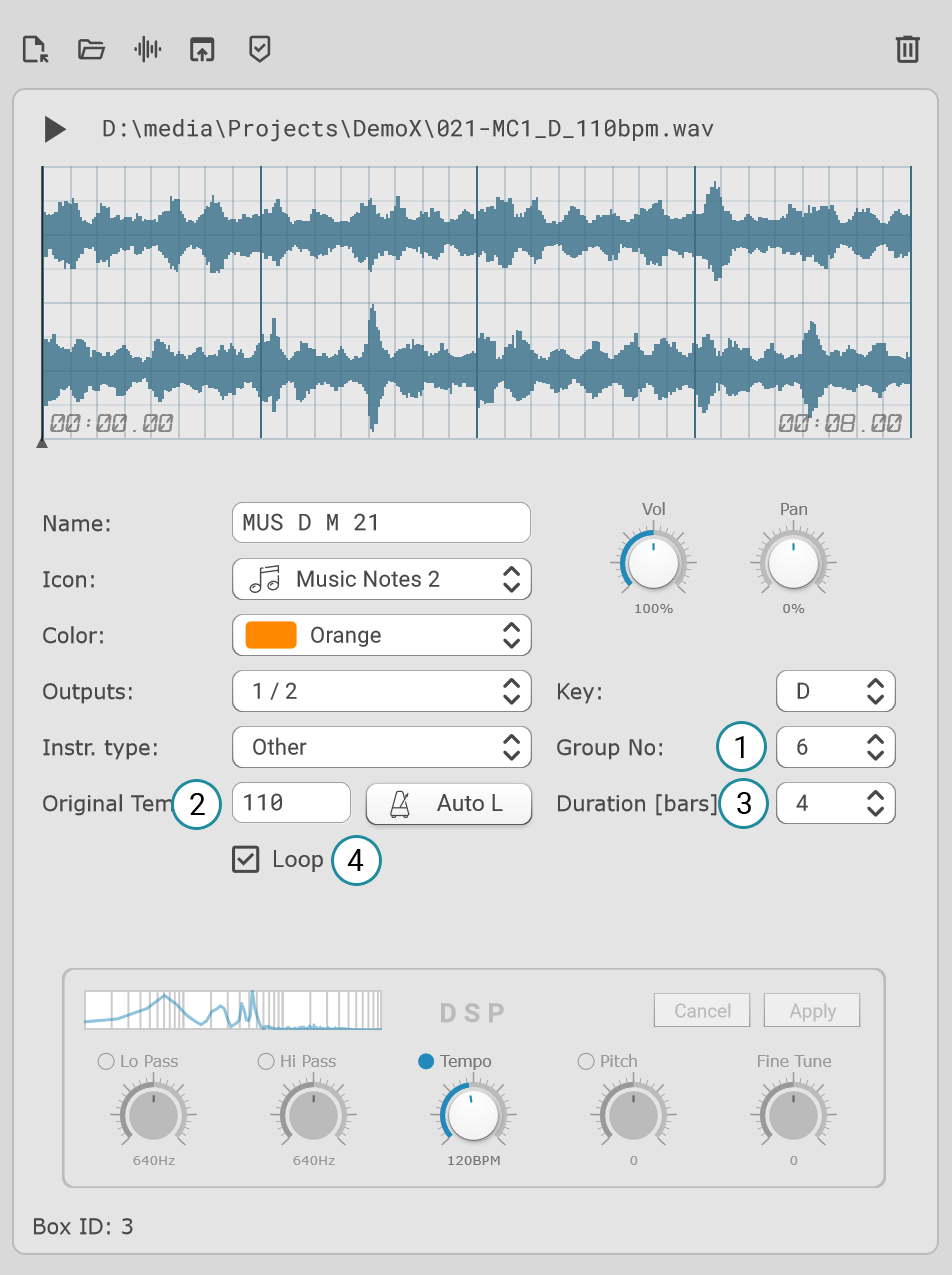Click the Pan knob
Screen dimensions: 952x1275
click(x=794, y=563)
